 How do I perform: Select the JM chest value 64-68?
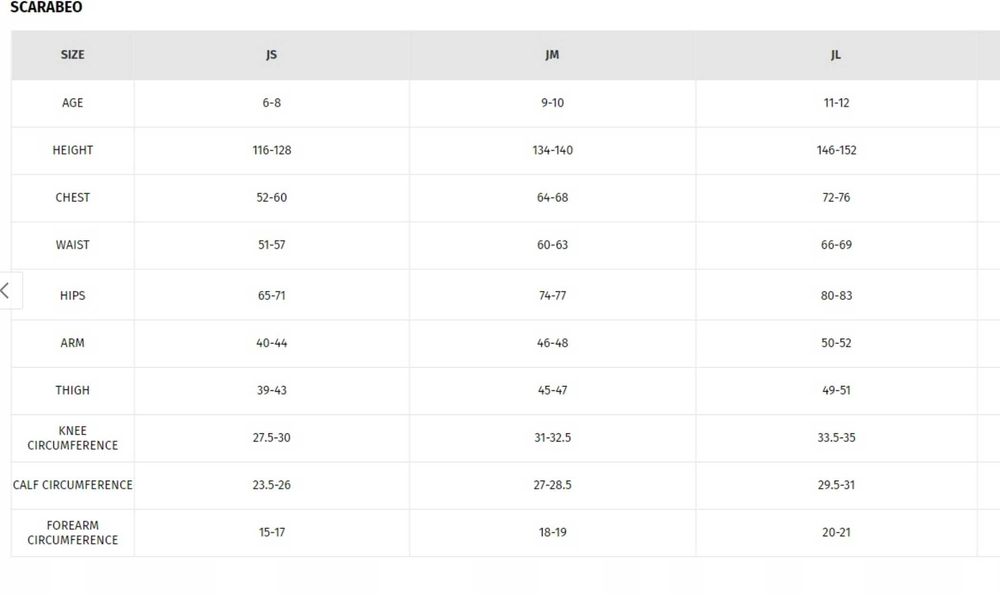(552, 197)
